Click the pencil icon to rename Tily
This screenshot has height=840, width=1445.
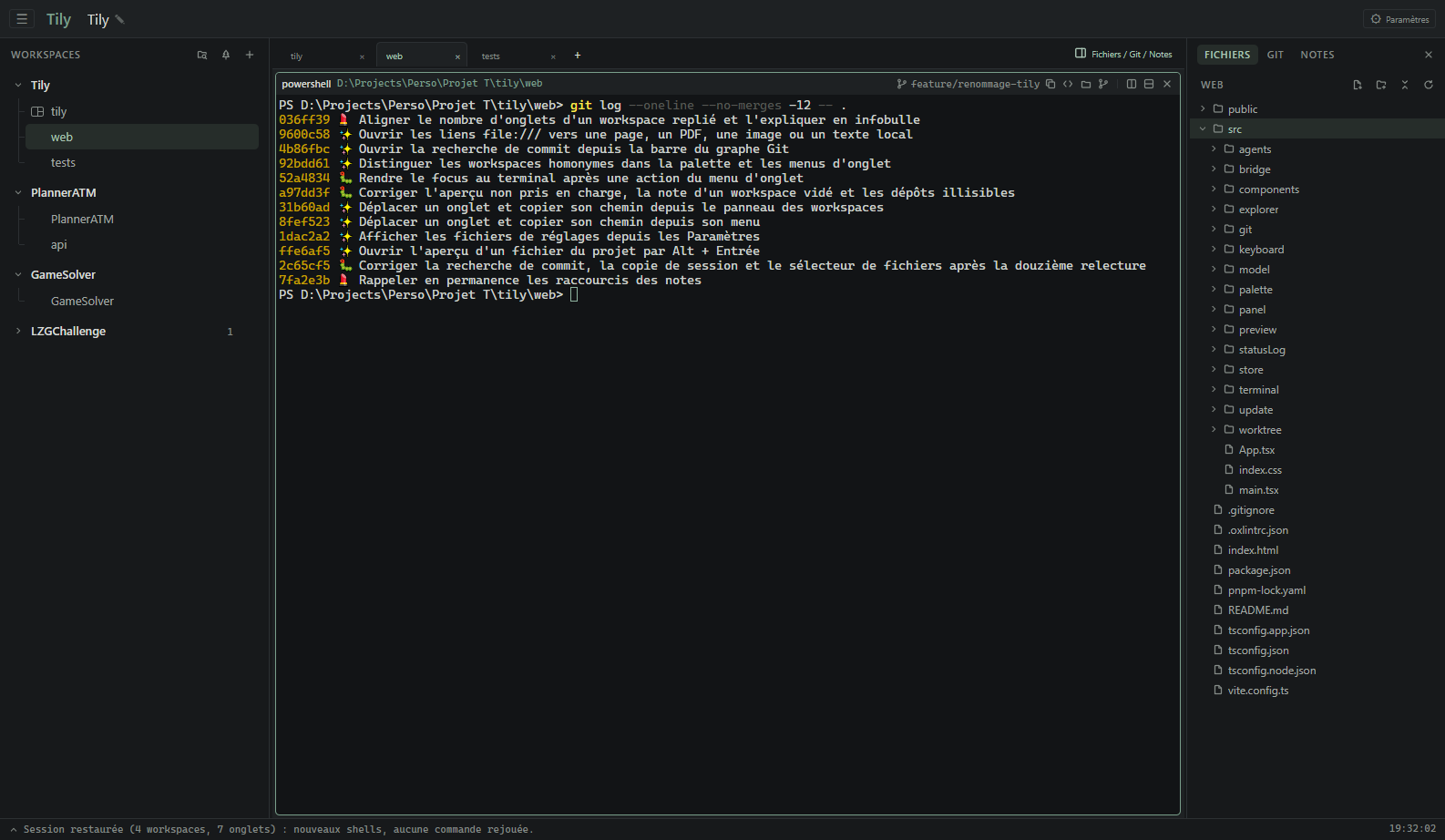(119, 19)
